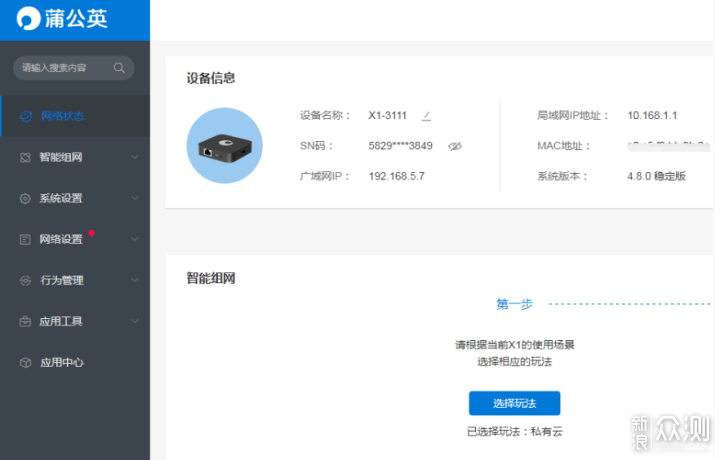Click the 应用工具 briefcase icon
The image size is (720, 460).
click(25, 321)
